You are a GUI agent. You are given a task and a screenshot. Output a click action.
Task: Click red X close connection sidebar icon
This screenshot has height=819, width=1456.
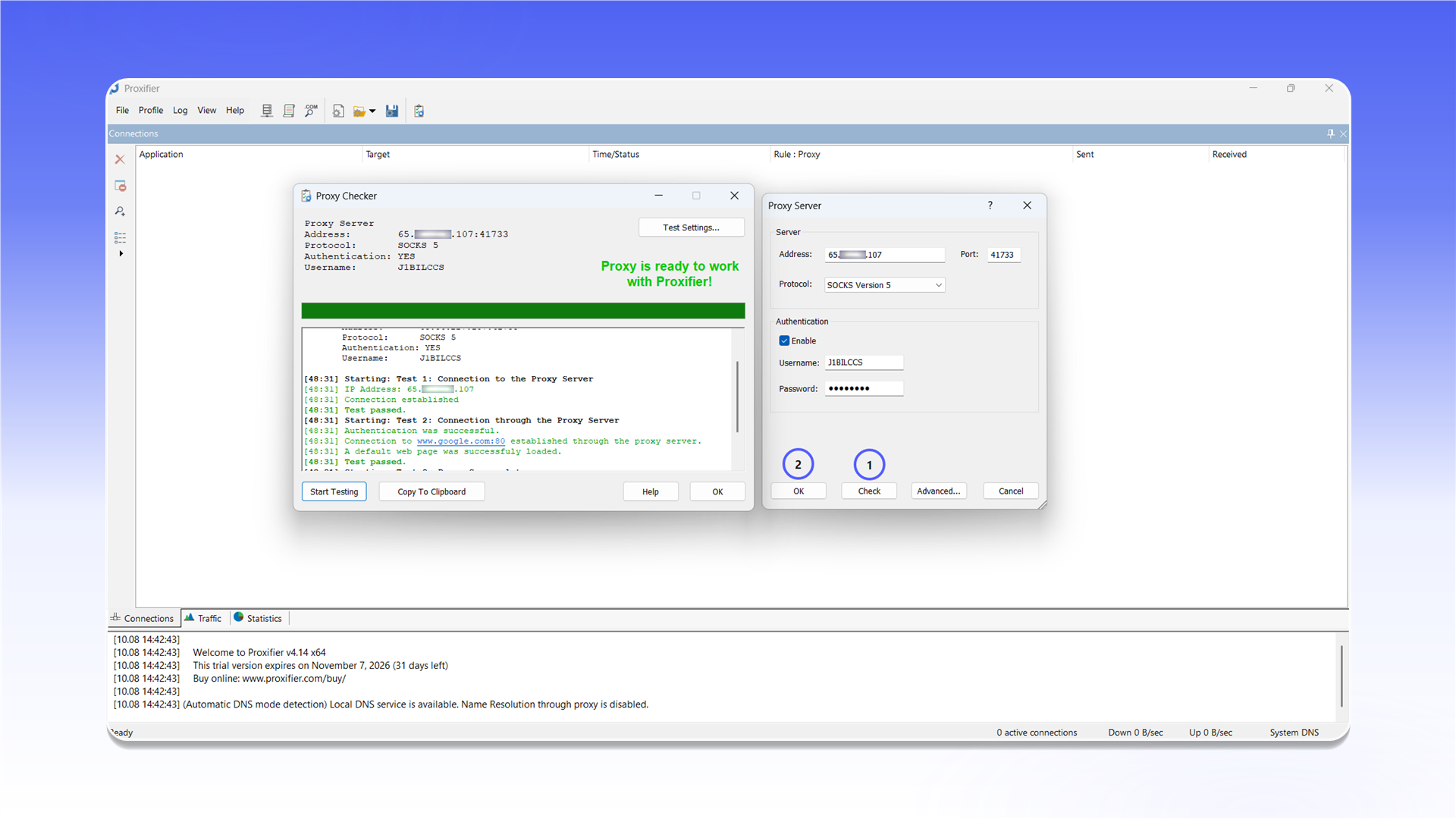[x=120, y=159]
